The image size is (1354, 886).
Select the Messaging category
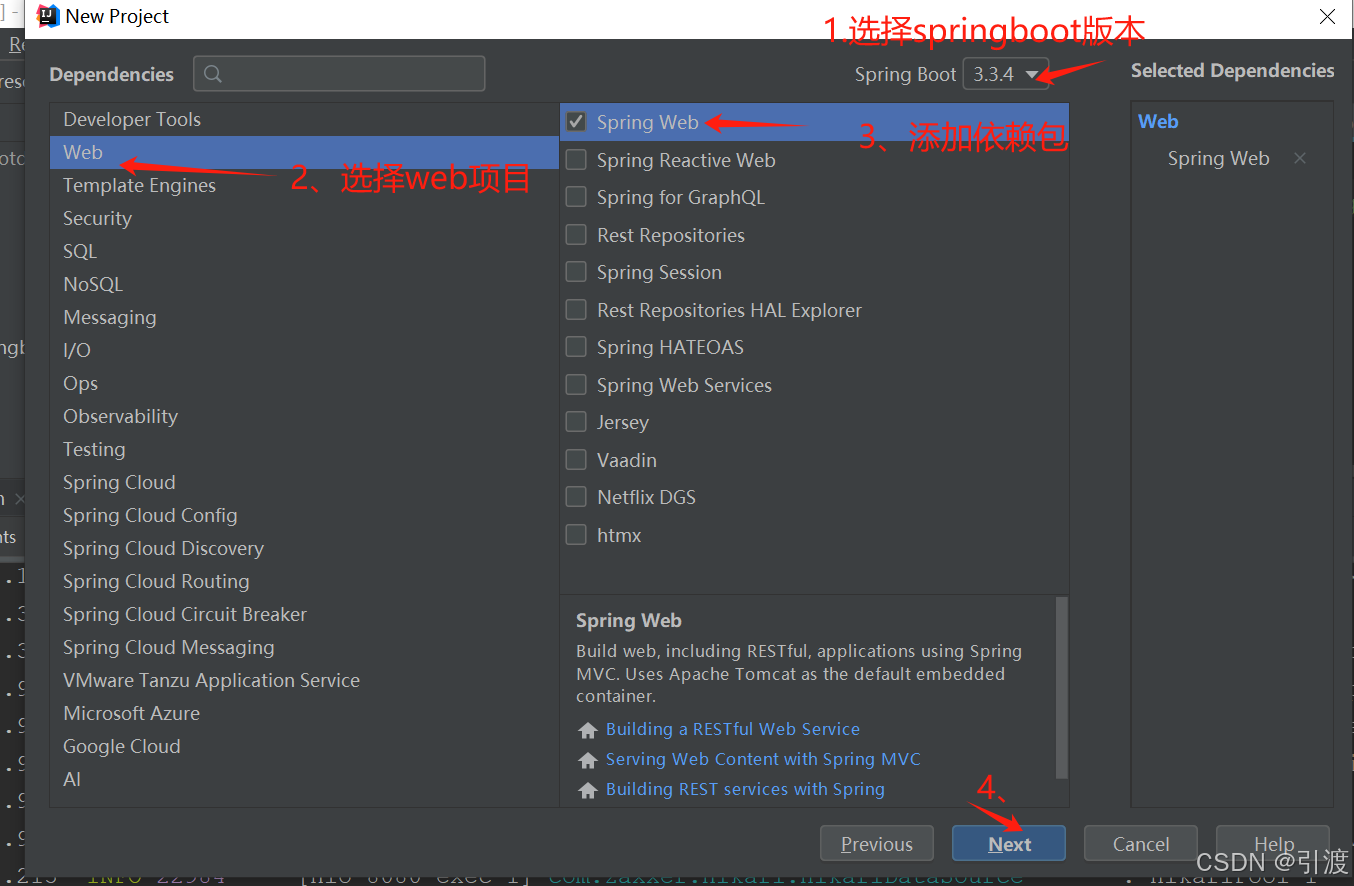tap(304, 317)
